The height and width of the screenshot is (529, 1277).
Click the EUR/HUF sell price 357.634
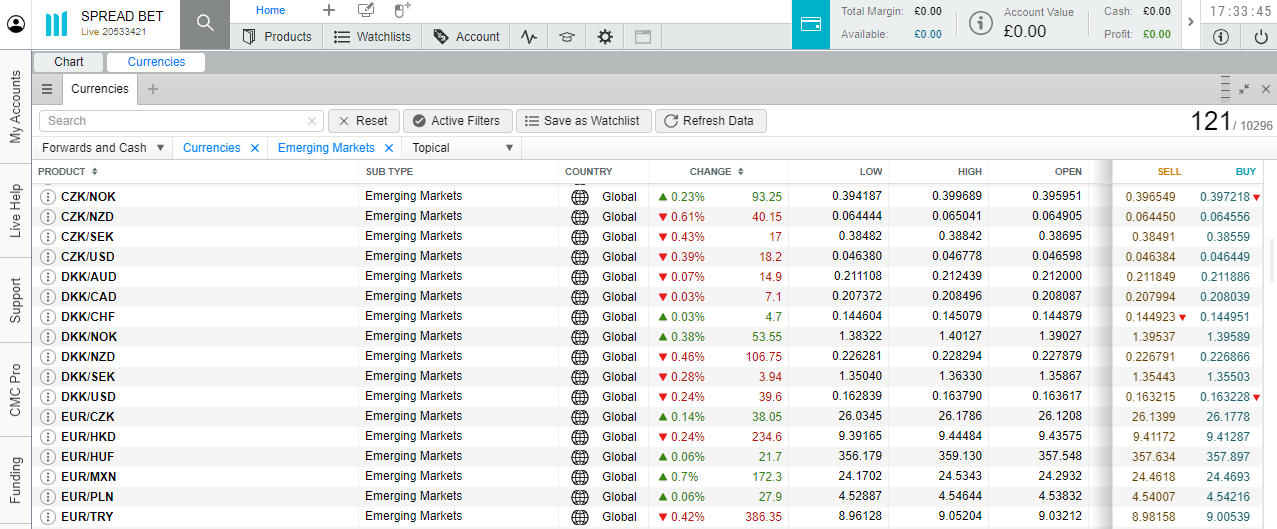click(1153, 457)
